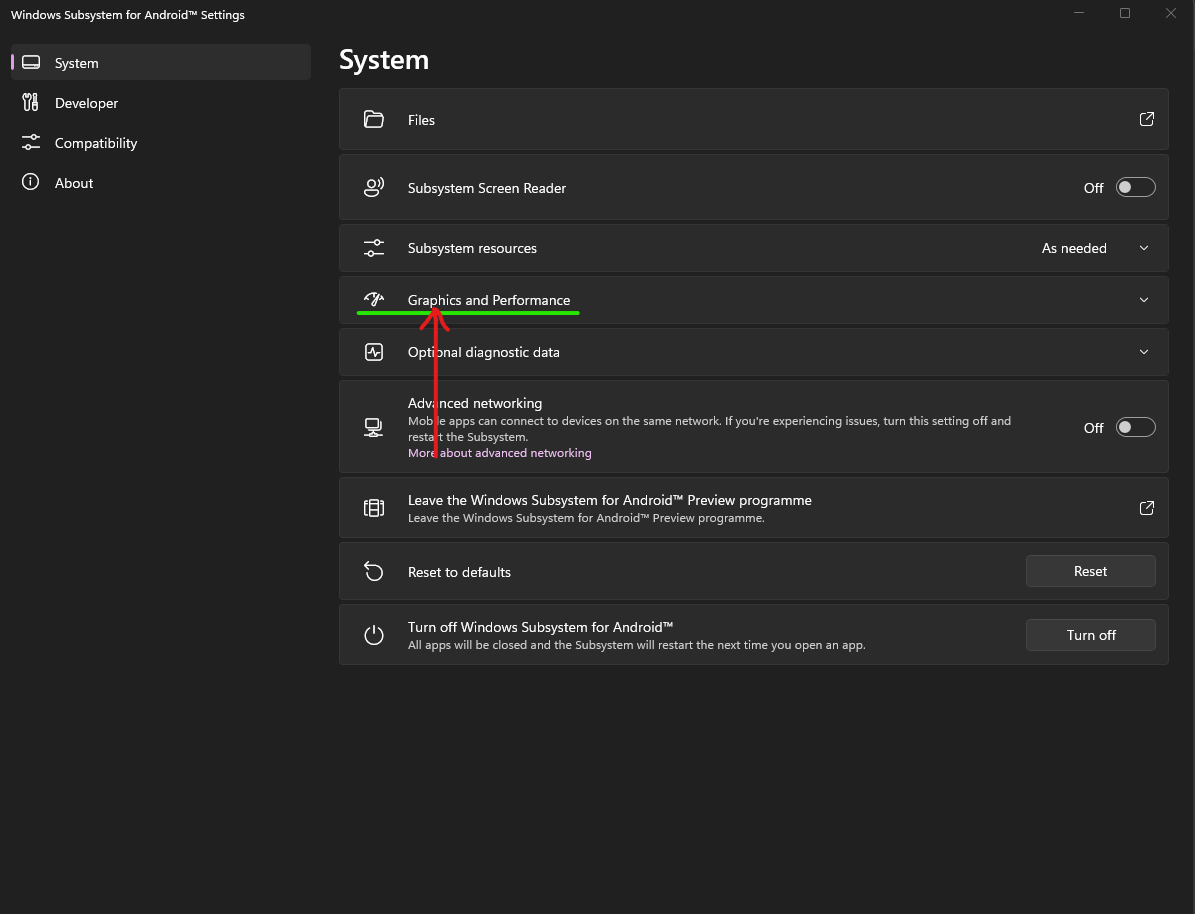Click the Reset to defaults arrow icon
This screenshot has height=914, width=1195.
click(373, 571)
